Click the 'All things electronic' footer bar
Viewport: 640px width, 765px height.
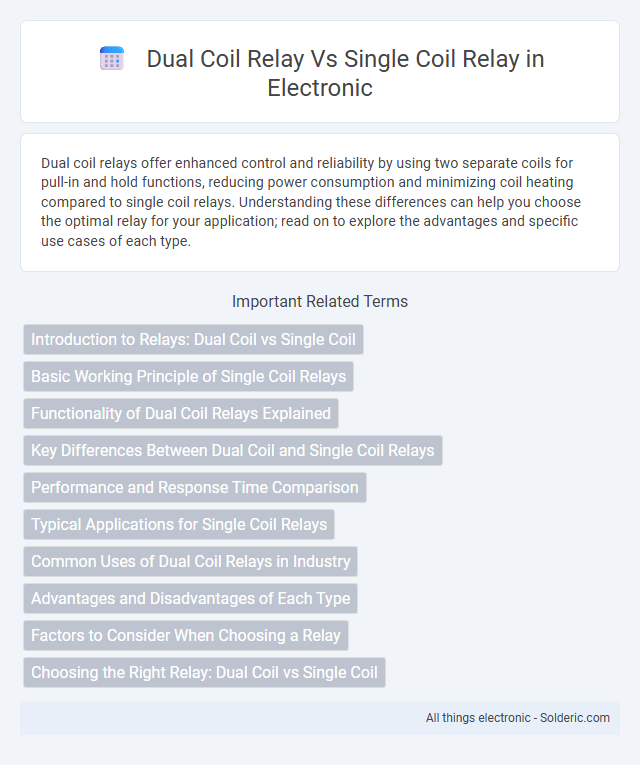coord(320,718)
